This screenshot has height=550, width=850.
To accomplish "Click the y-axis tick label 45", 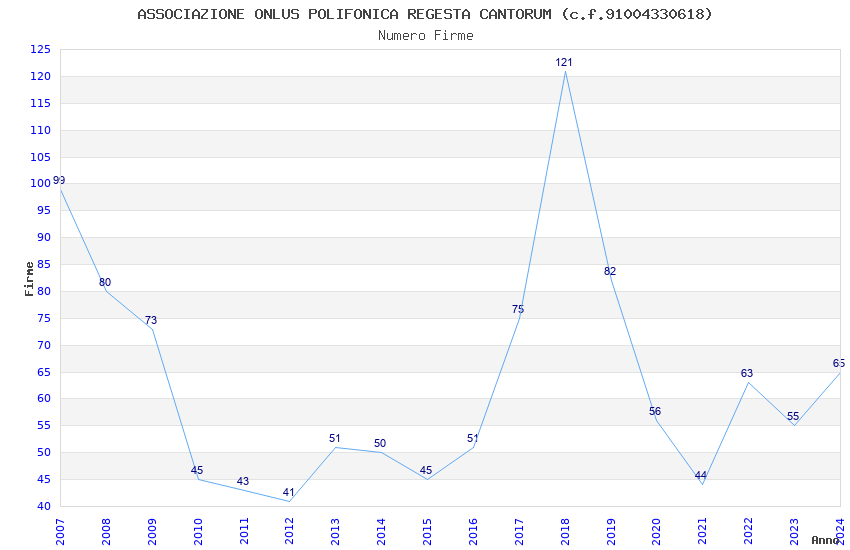I will pyautogui.click(x=44, y=479).
